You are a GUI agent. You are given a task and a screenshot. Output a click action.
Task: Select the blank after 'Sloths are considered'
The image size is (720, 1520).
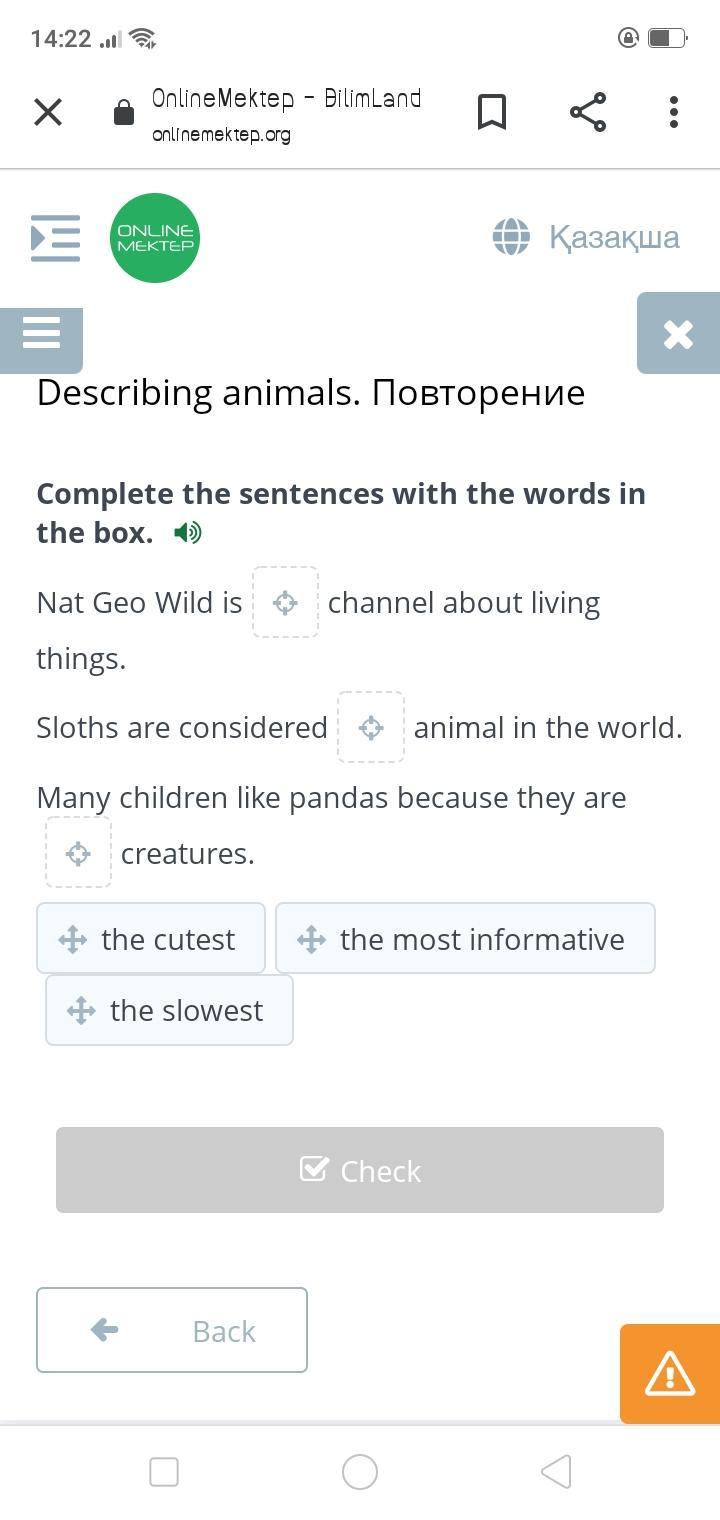pyautogui.click(x=371, y=727)
